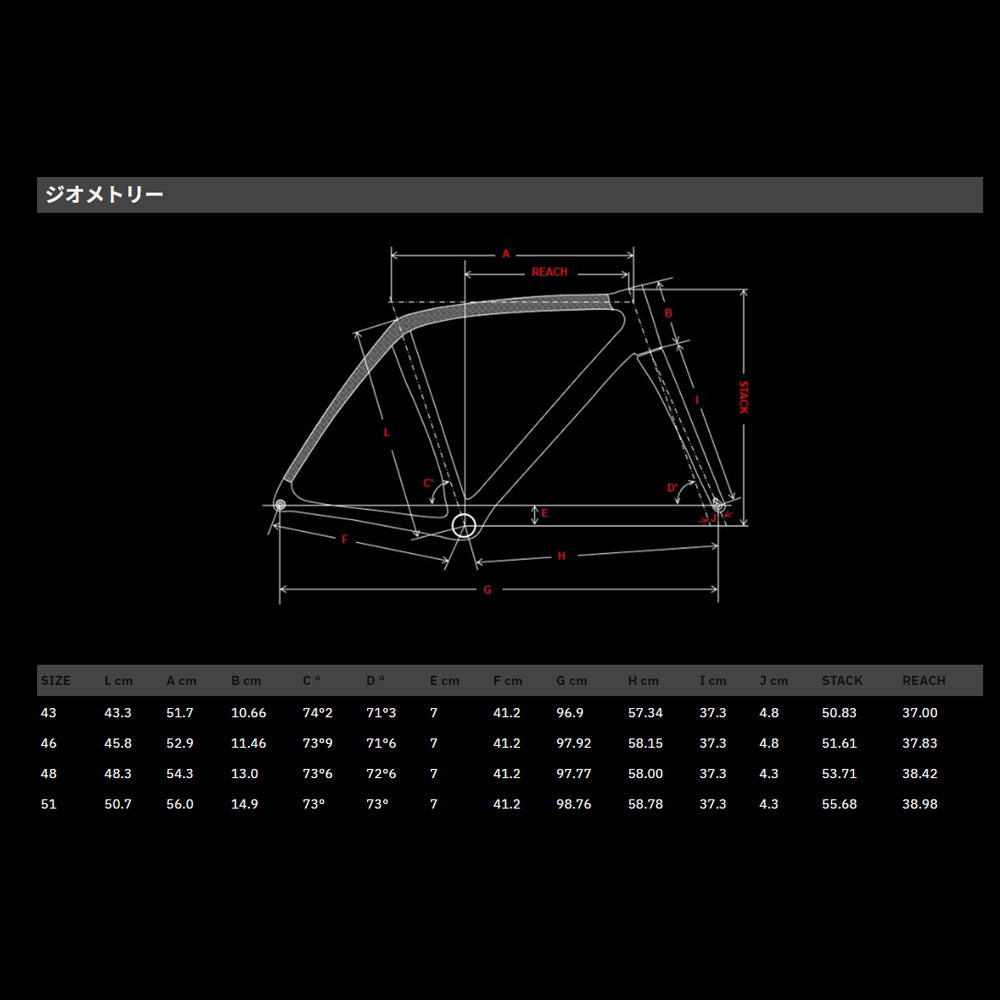Click the G cm column header
This screenshot has height=1000, width=1000.
(572, 681)
